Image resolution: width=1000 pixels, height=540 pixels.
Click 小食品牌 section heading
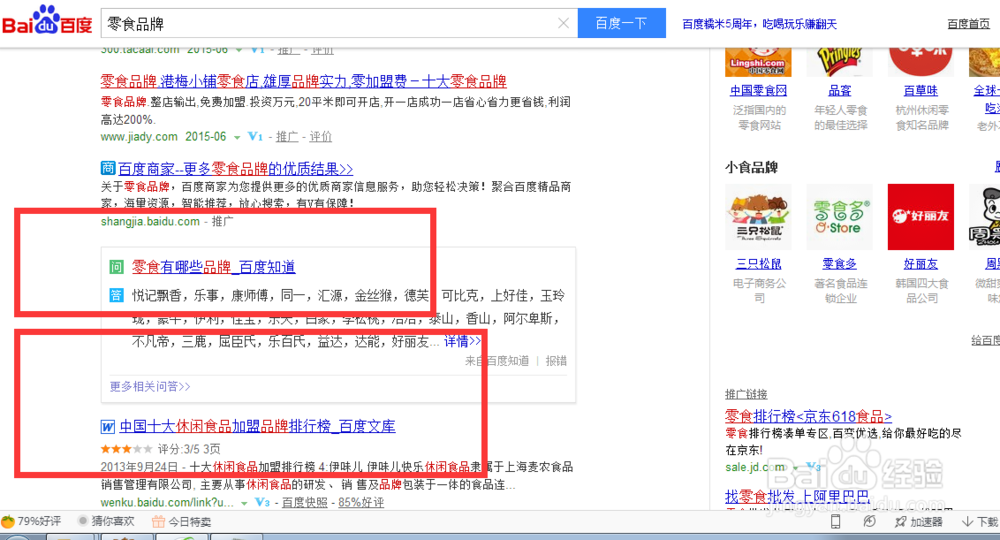(751, 168)
